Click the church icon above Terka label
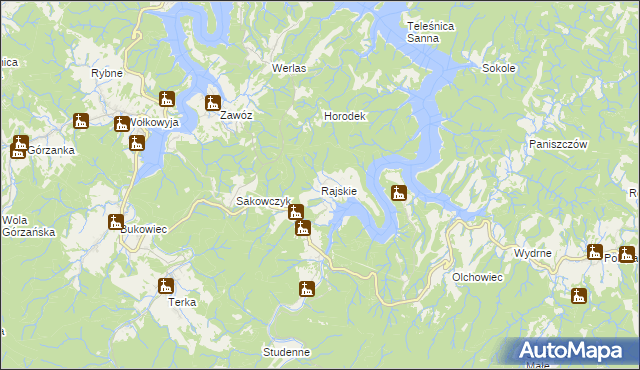640x370 pixels. click(x=166, y=286)
